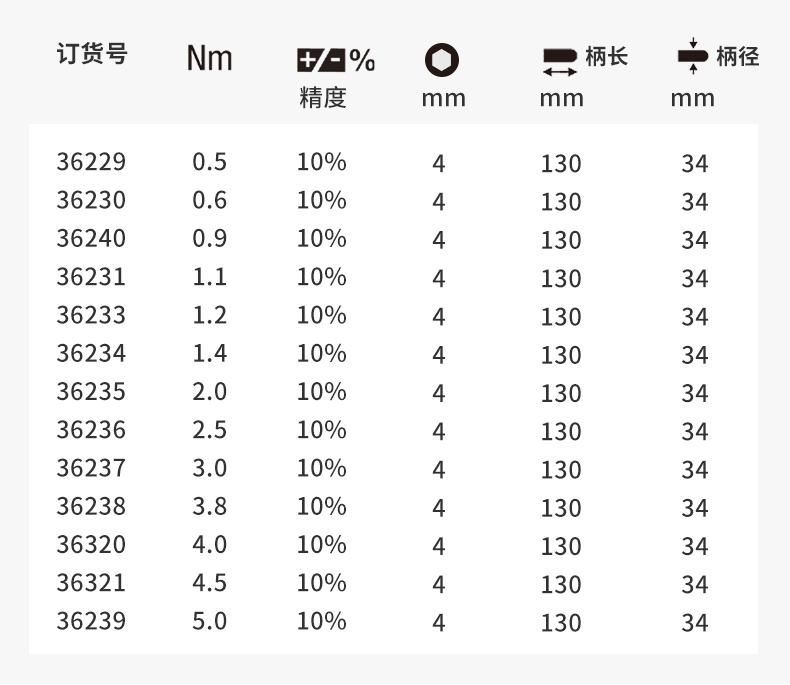Select the Nm column header
The height and width of the screenshot is (685, 790).
coord(209,58)
